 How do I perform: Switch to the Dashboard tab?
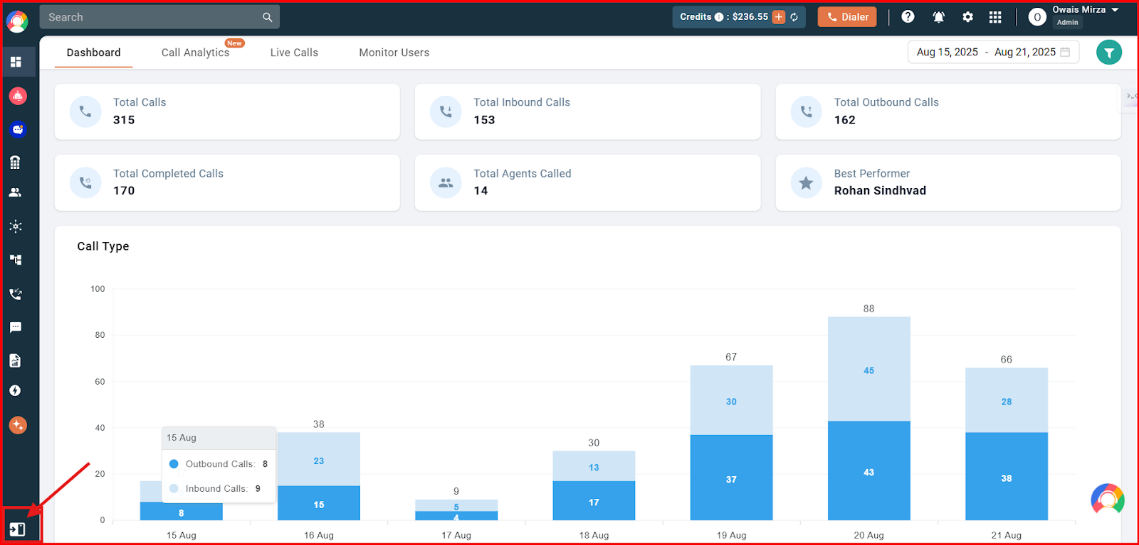pyautogui.click(x=94, y=52)
